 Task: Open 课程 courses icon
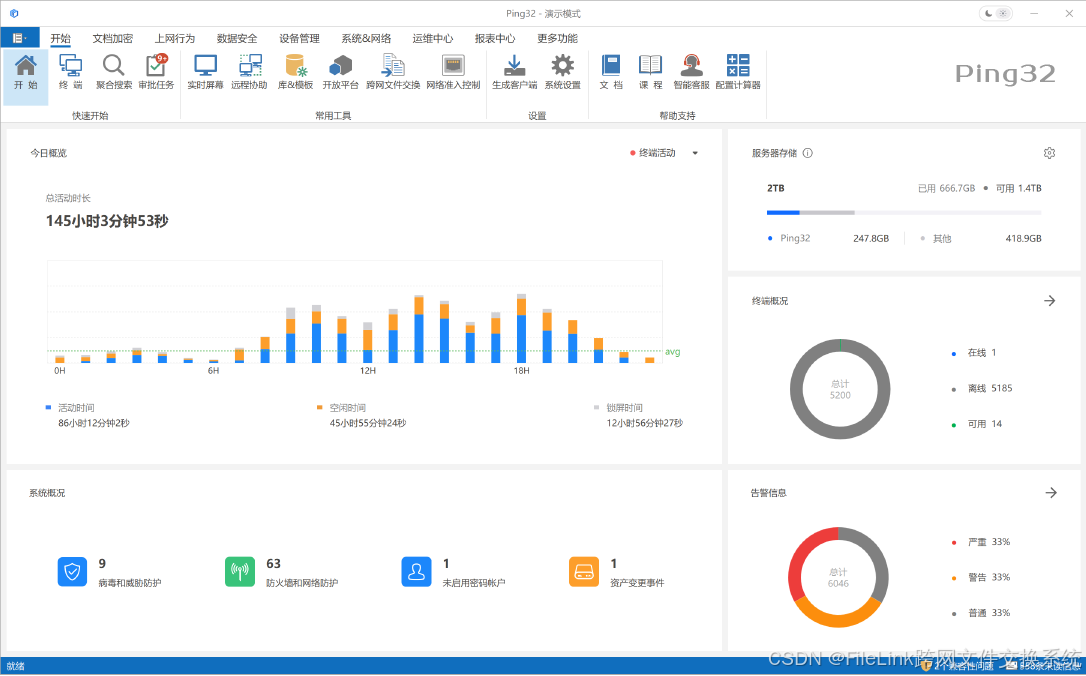(650, 72)
